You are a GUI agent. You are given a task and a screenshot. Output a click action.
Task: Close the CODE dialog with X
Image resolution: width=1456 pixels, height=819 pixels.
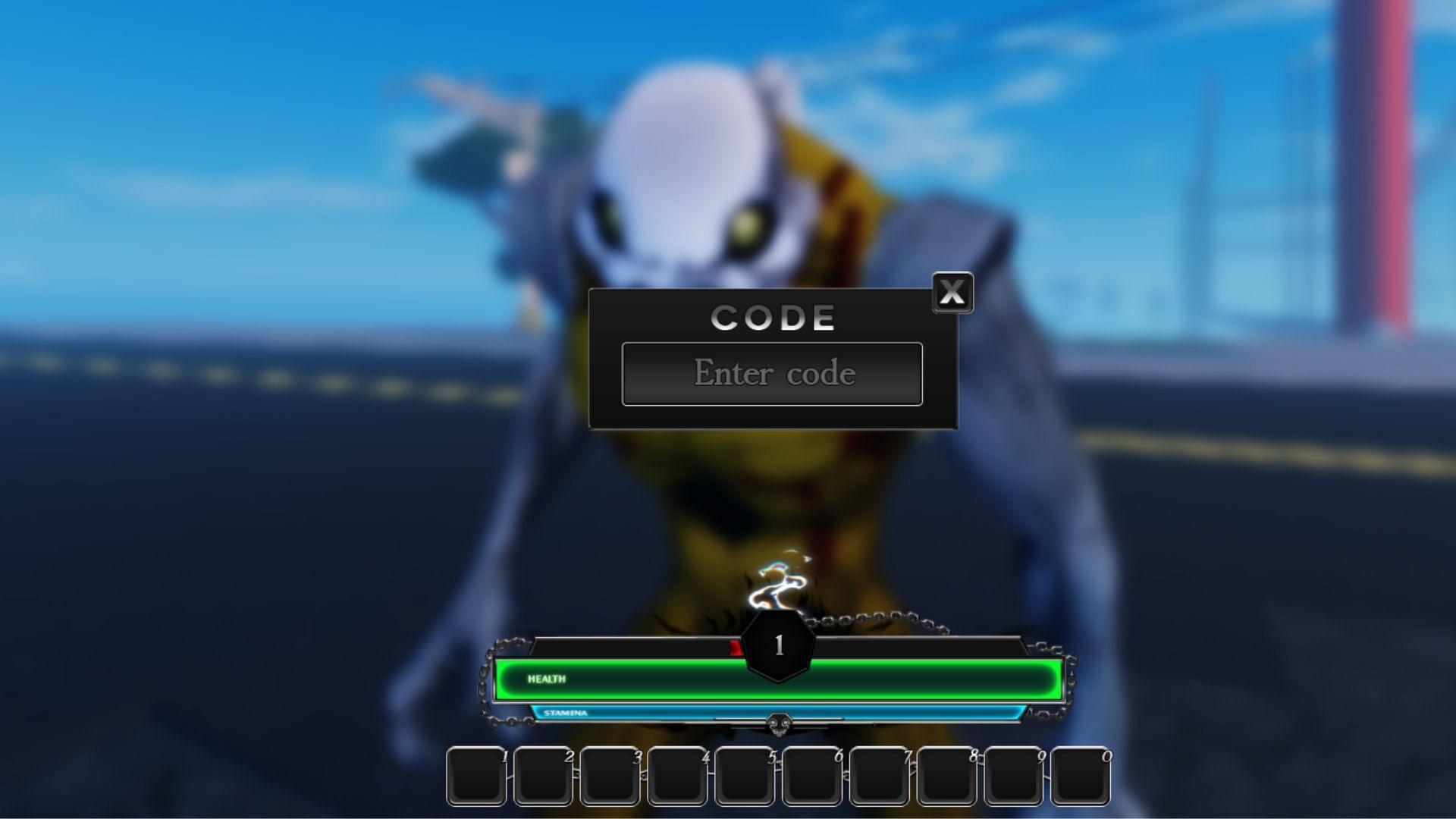pos(950,291)
